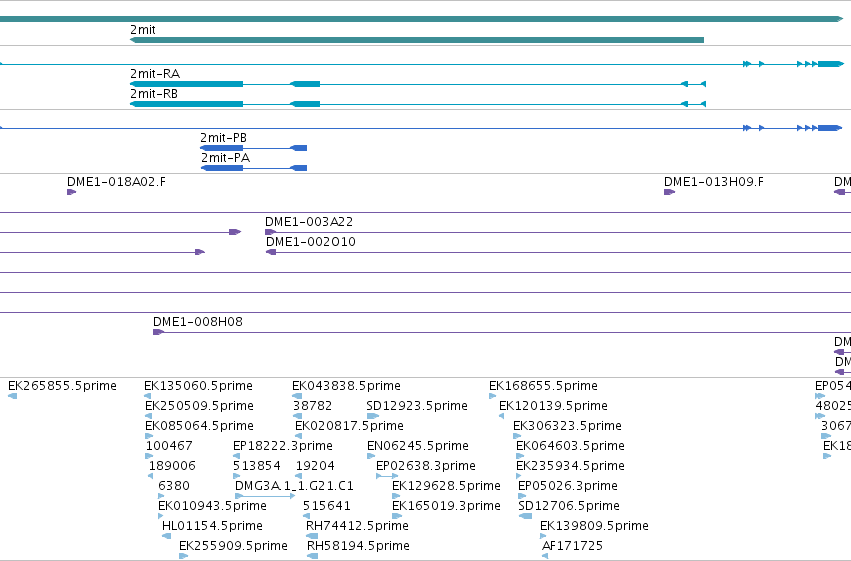Click the 6380 feature label

tap(174, 486)
